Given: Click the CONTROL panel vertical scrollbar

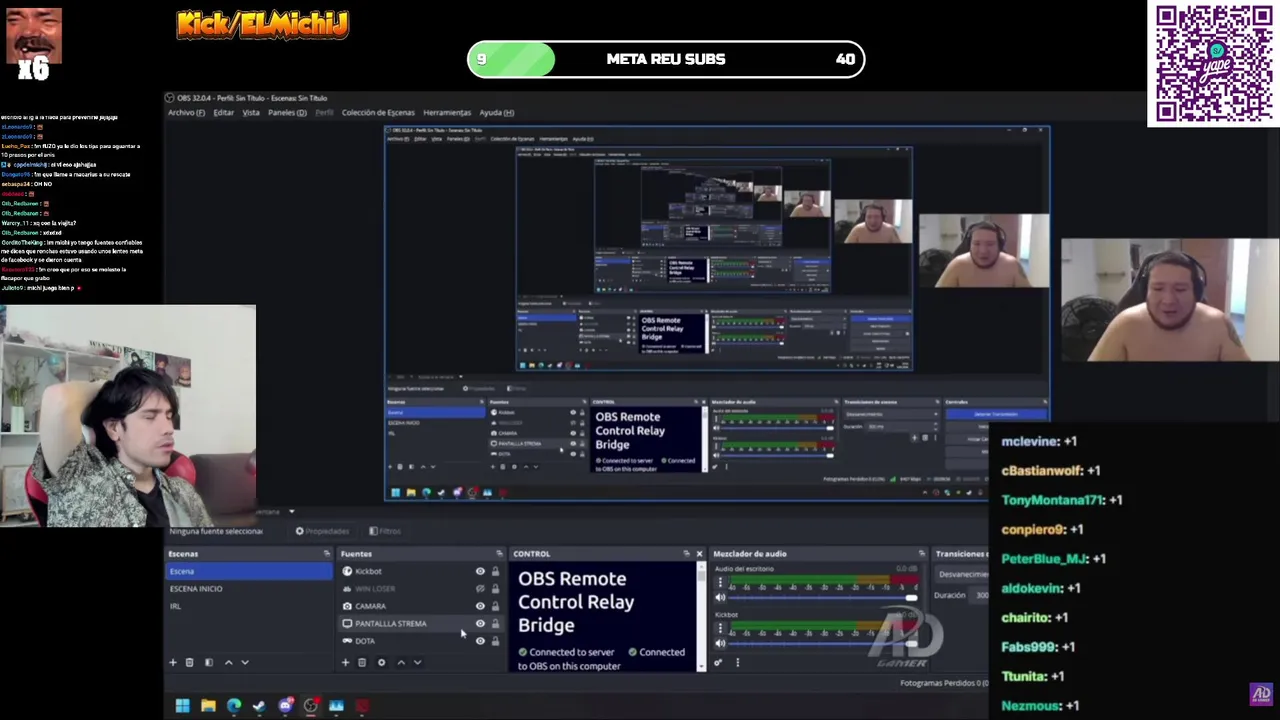Looking at the screenshot, I should tap(701, 617).
